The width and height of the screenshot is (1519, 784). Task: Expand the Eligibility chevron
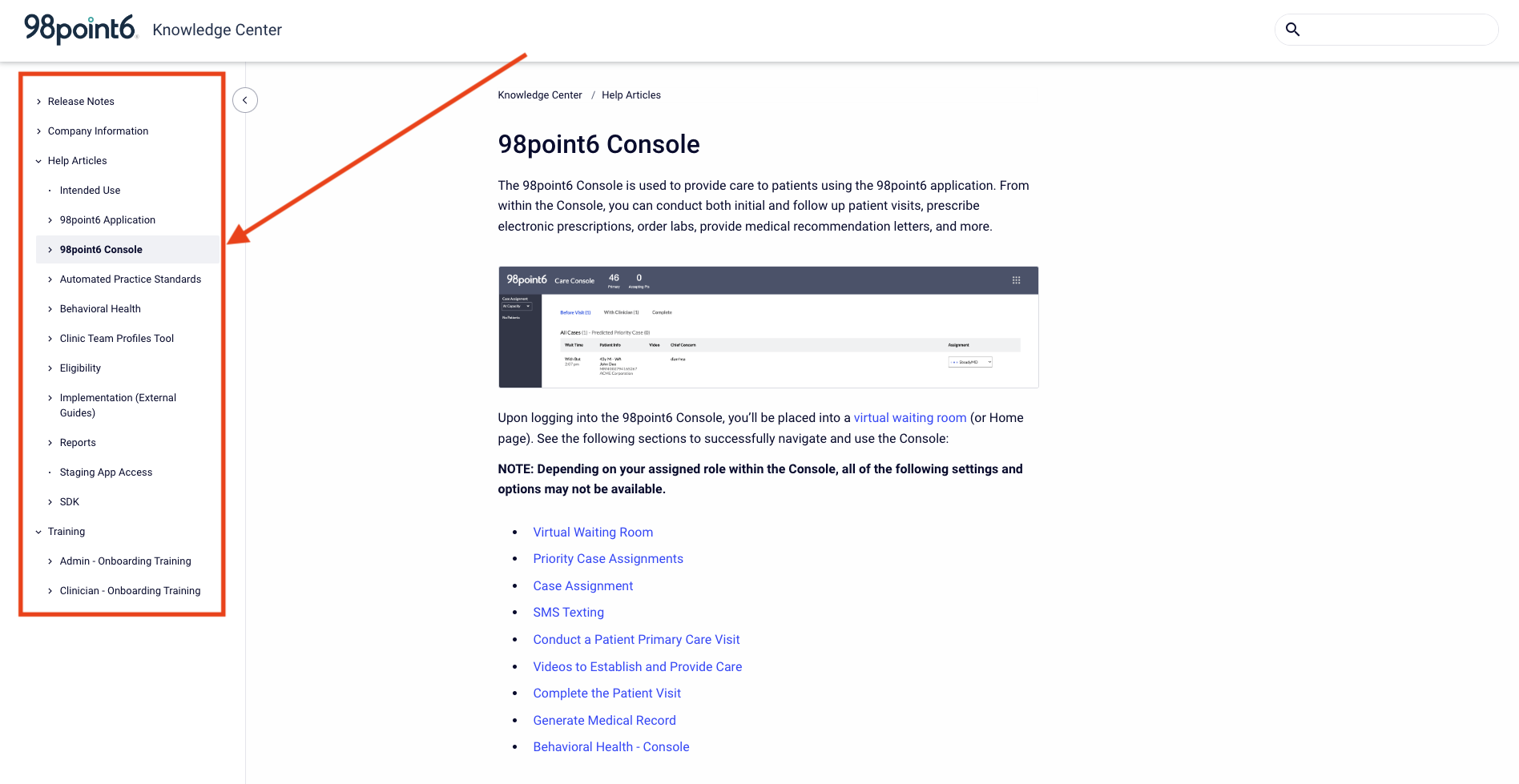[x=50, y=368]
